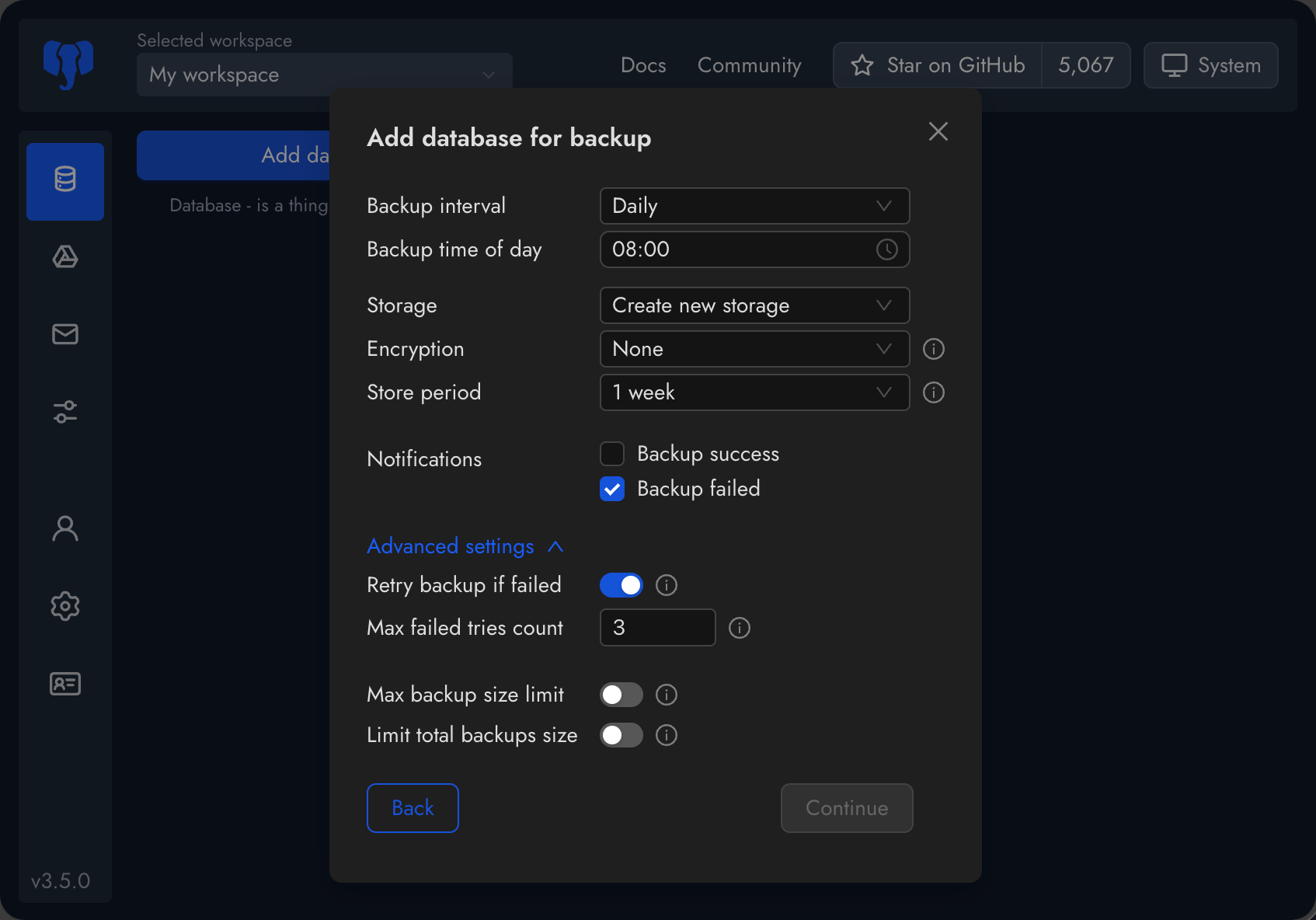Click the info icon beside Store period
This screenshot has width=1316, height=920.
933,392
